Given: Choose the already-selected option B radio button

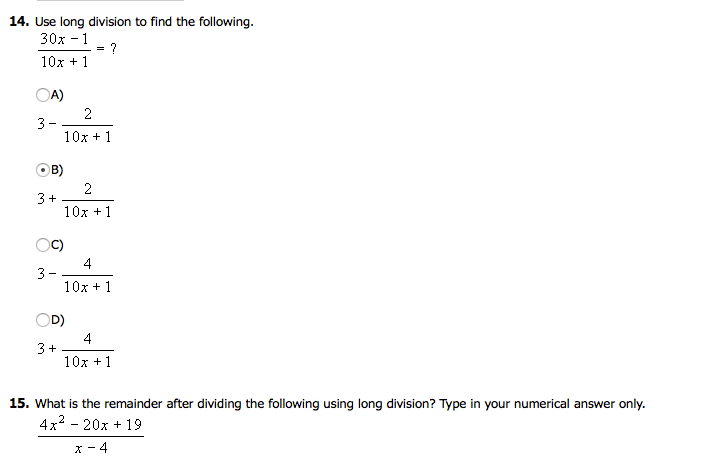Looking at the screenshot, I should [43, 170].
